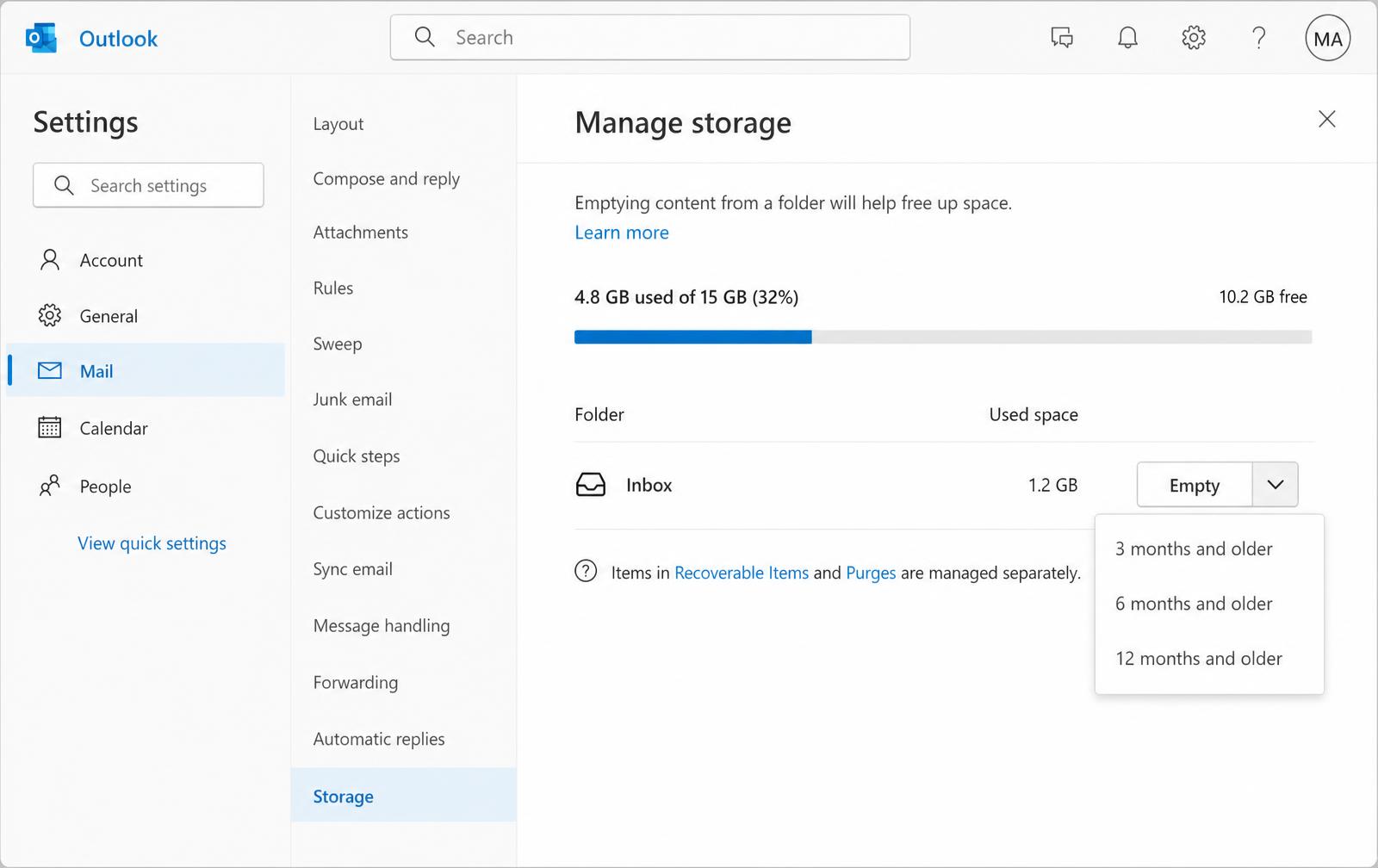Empty the Inbox folder
The image size is (1378, 868).
coord(1195,485)
